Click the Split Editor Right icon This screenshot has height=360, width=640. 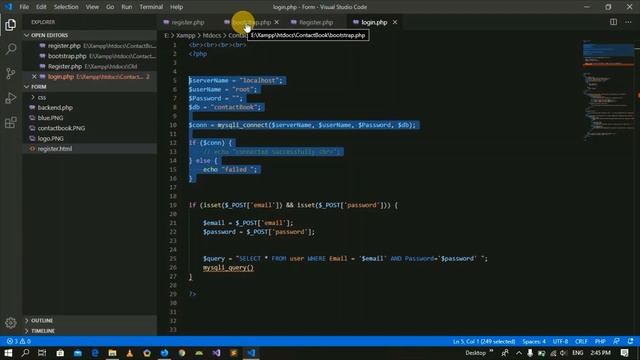click(x=613, y=22)
